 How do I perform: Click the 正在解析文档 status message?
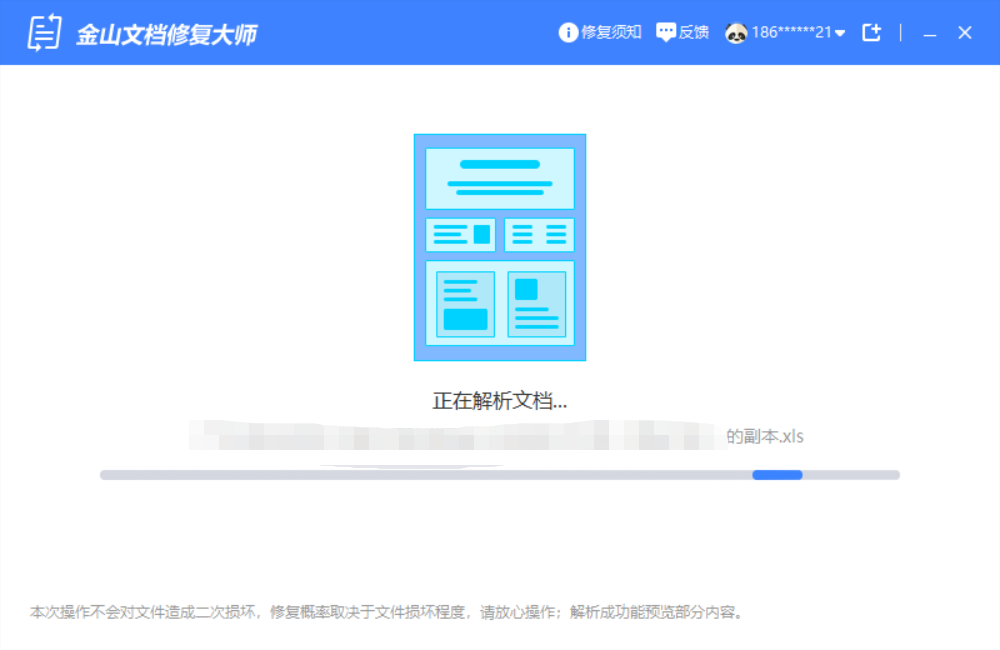point(499,399)
